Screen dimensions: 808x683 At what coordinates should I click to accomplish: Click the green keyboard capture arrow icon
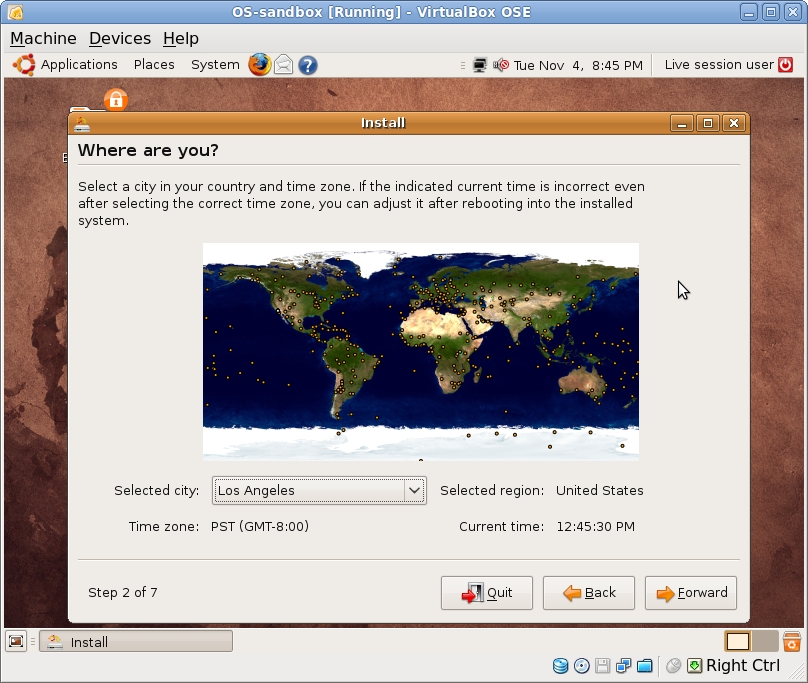pos(694,666)
